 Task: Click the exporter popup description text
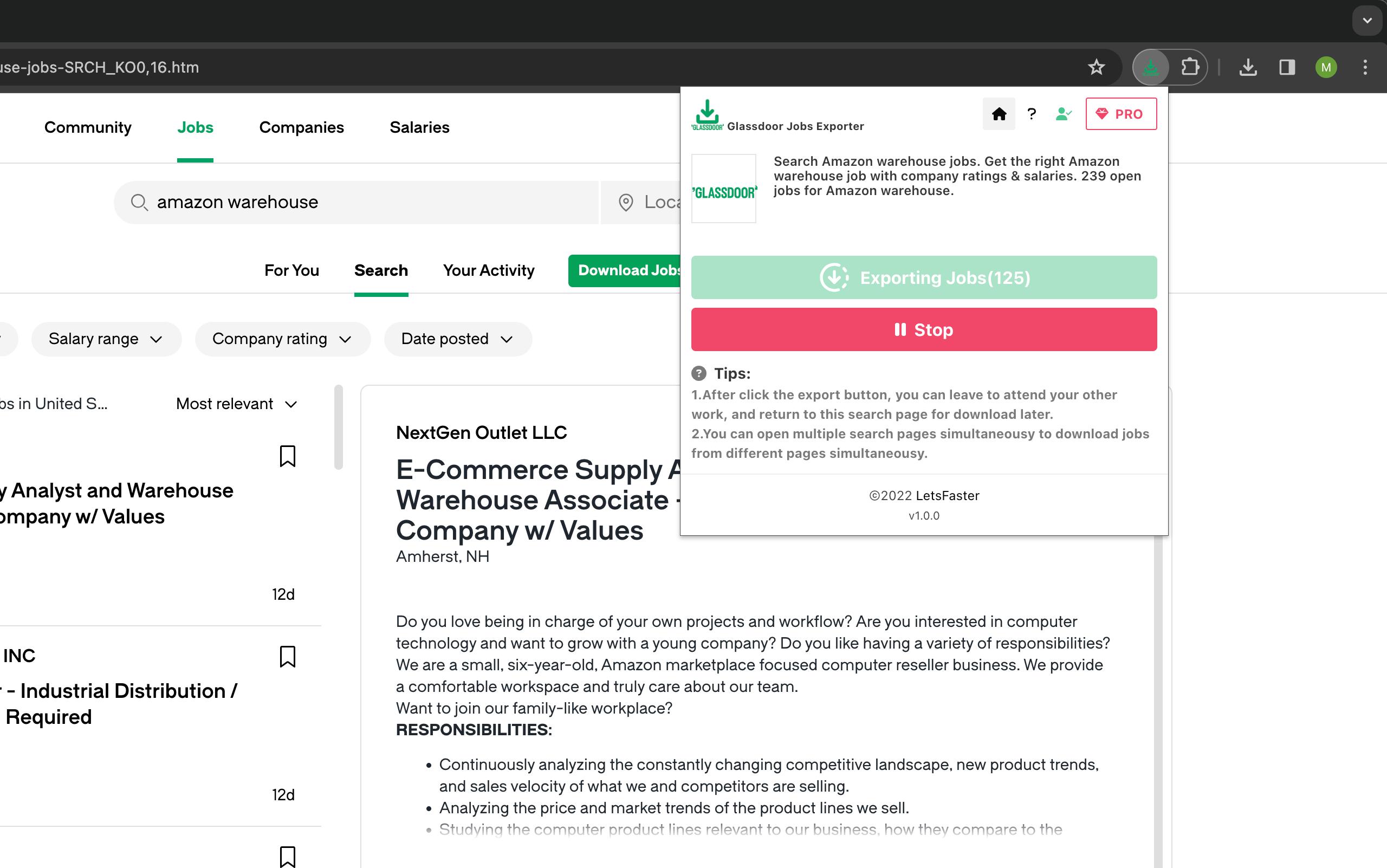click(957, 176)
